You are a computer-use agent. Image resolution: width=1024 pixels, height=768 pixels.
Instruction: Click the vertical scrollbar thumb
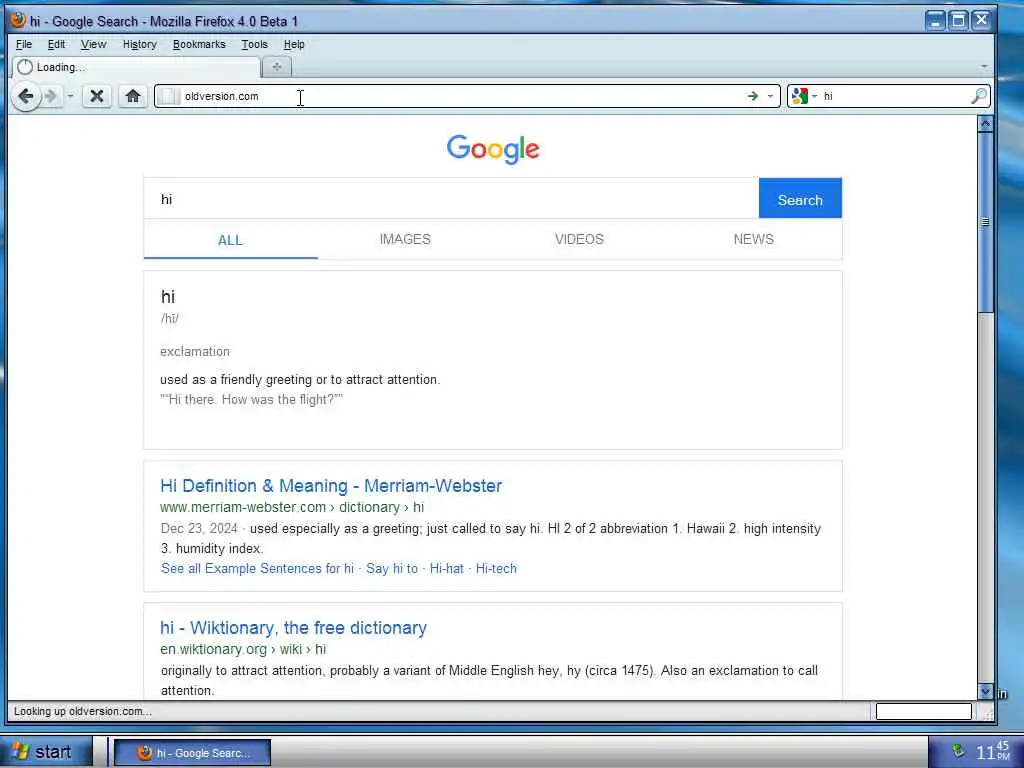pos(985,222)
